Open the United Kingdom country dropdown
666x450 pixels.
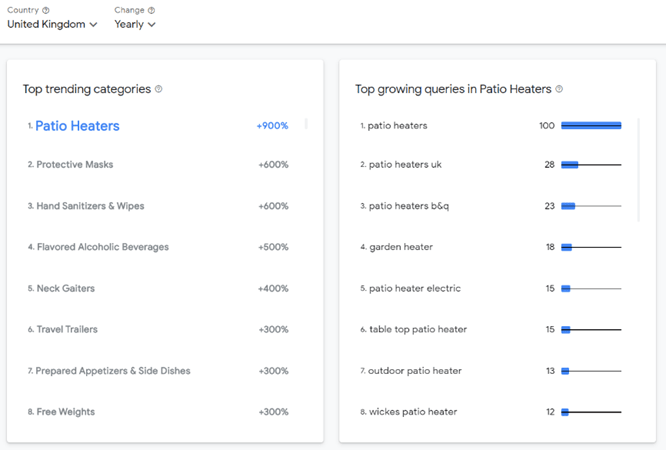coord(52,25)
